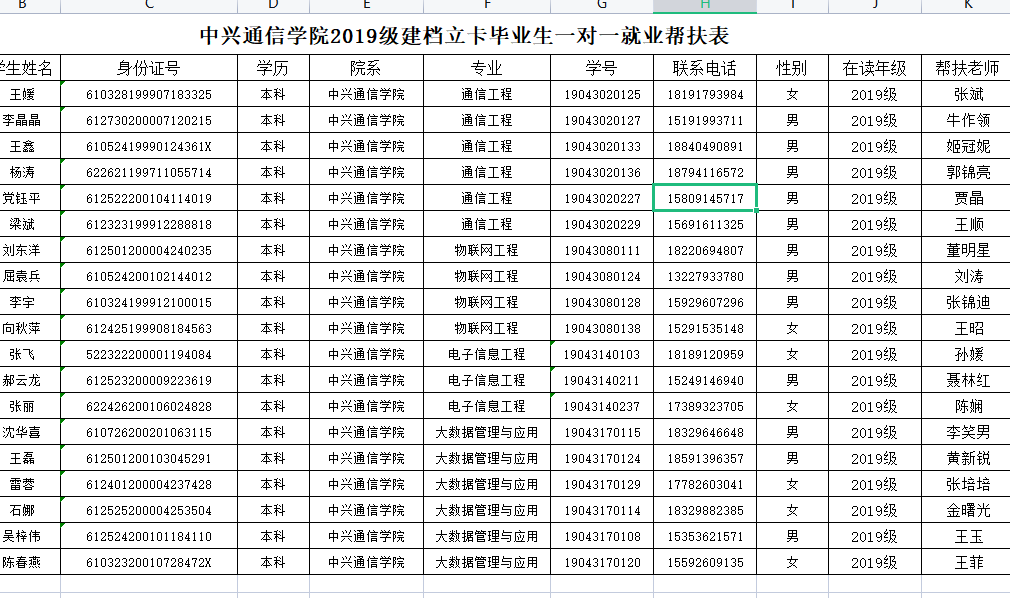This screenshot has height=598, width=1010.
Task: Select ID number cell 61052419990124361X
Action: 149,146
